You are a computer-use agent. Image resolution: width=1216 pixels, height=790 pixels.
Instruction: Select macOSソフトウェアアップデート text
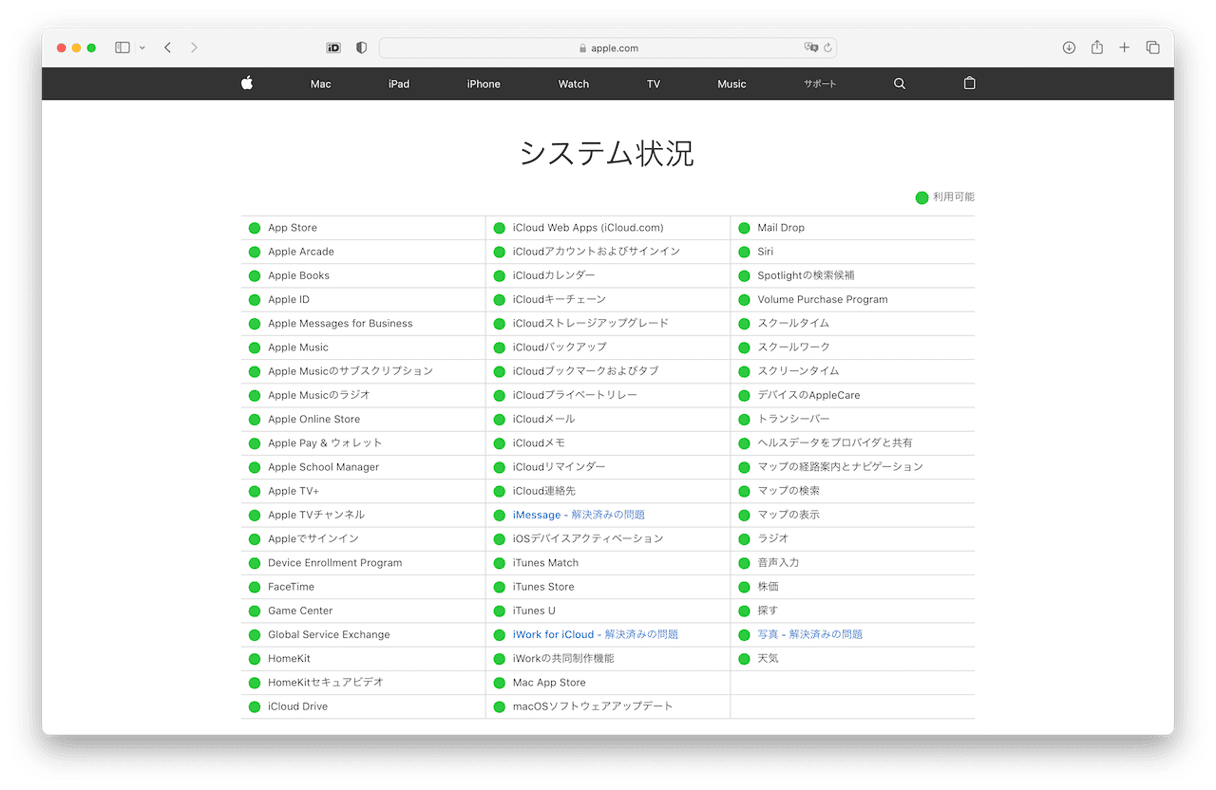593,707
